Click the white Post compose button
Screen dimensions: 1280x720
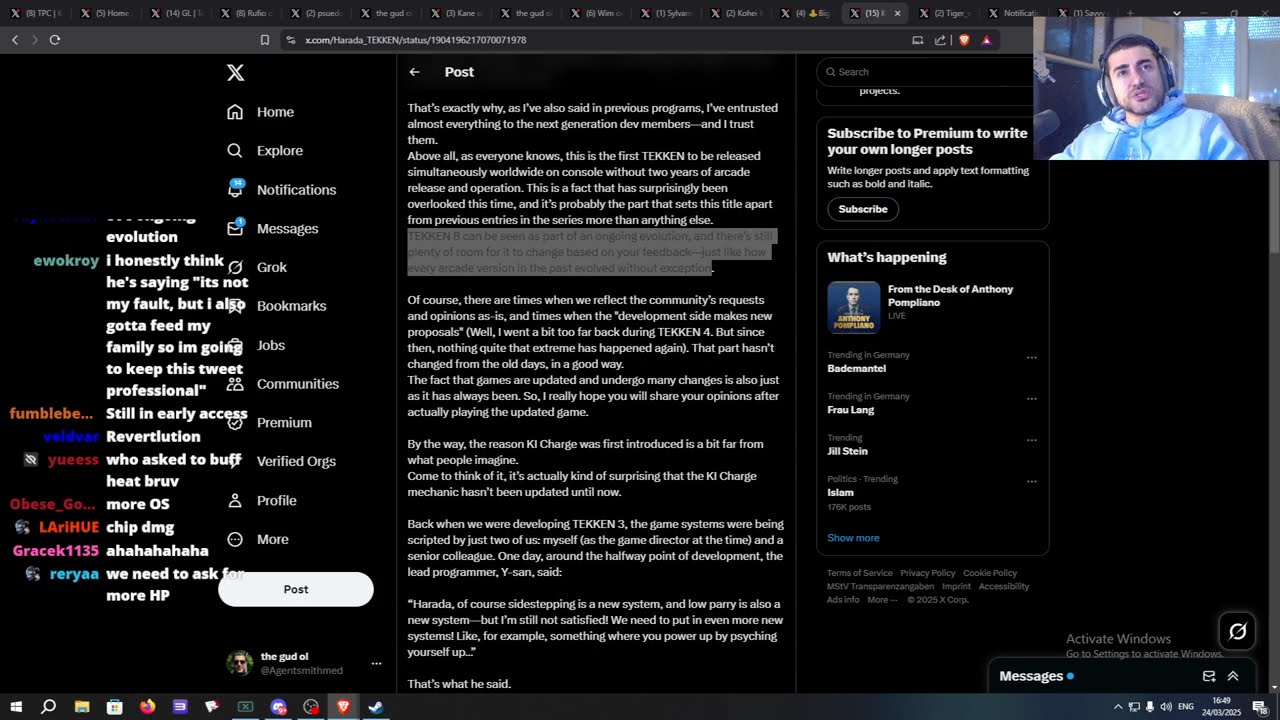tap(296, 589)
